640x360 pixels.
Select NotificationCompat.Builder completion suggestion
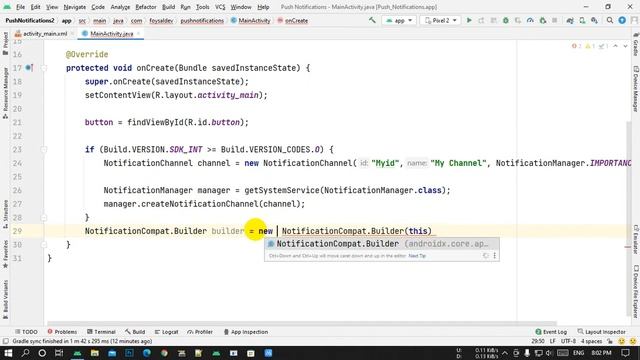click(382, 244)
